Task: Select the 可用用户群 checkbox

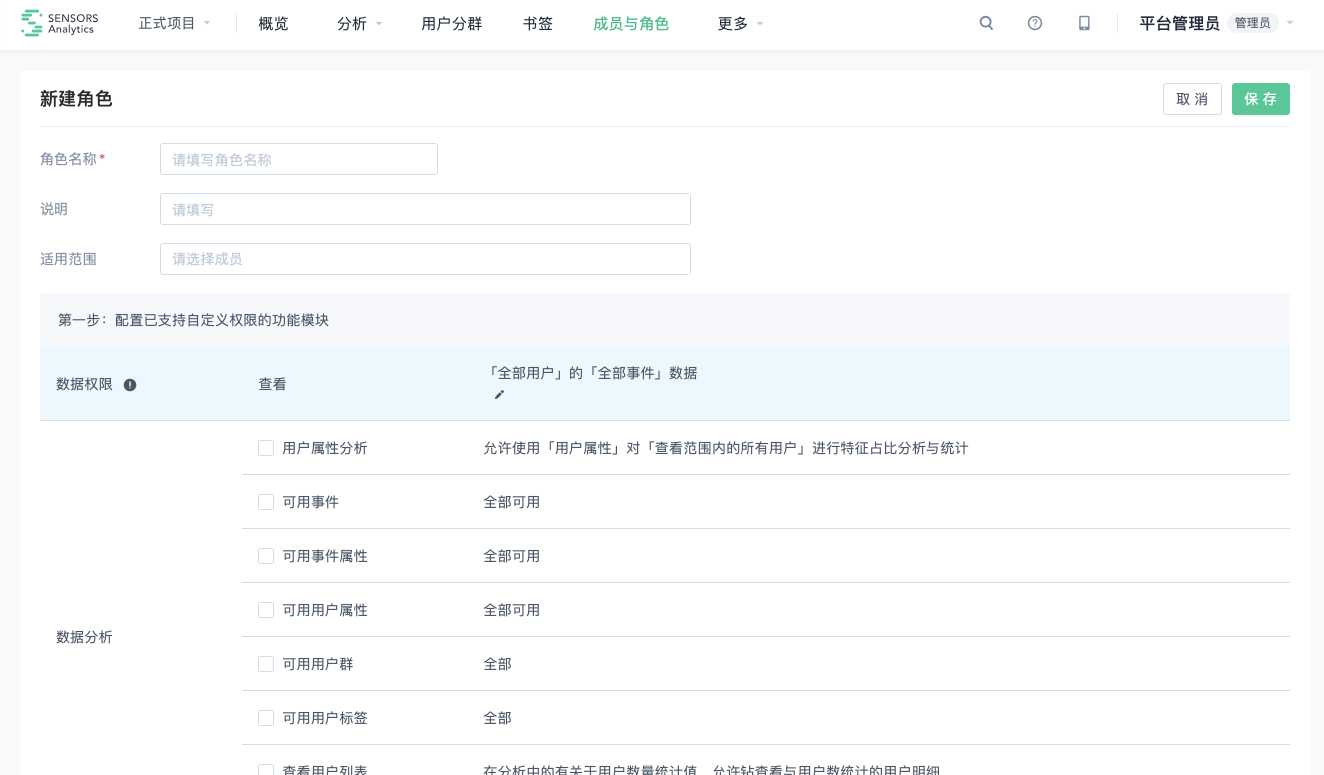Action: [x=266, y=664]
